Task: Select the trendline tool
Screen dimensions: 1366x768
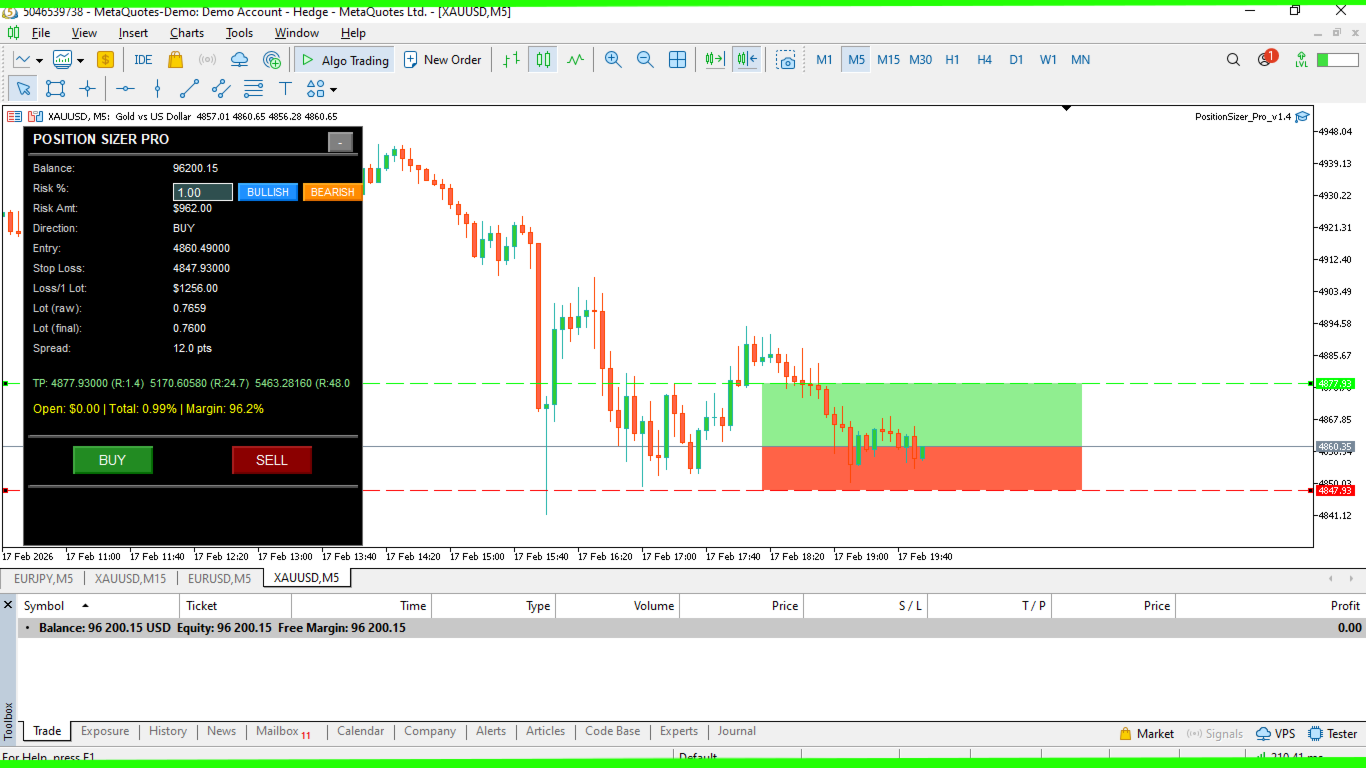Action: point(189,88)
